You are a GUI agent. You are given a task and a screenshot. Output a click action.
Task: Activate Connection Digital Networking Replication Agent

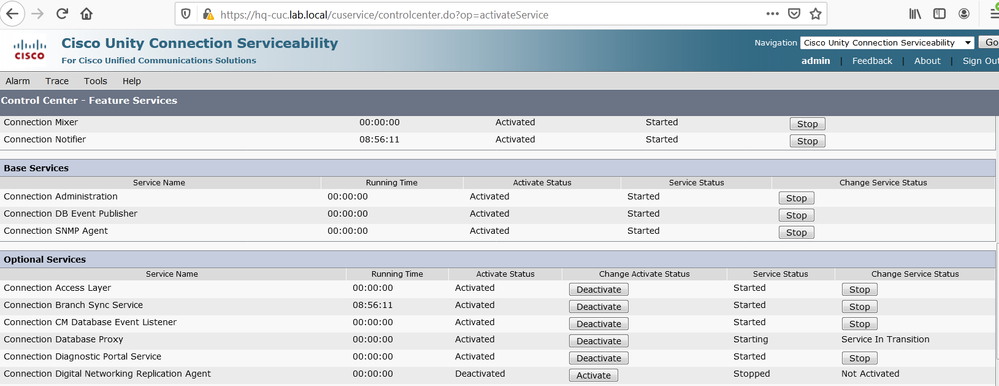593,375
